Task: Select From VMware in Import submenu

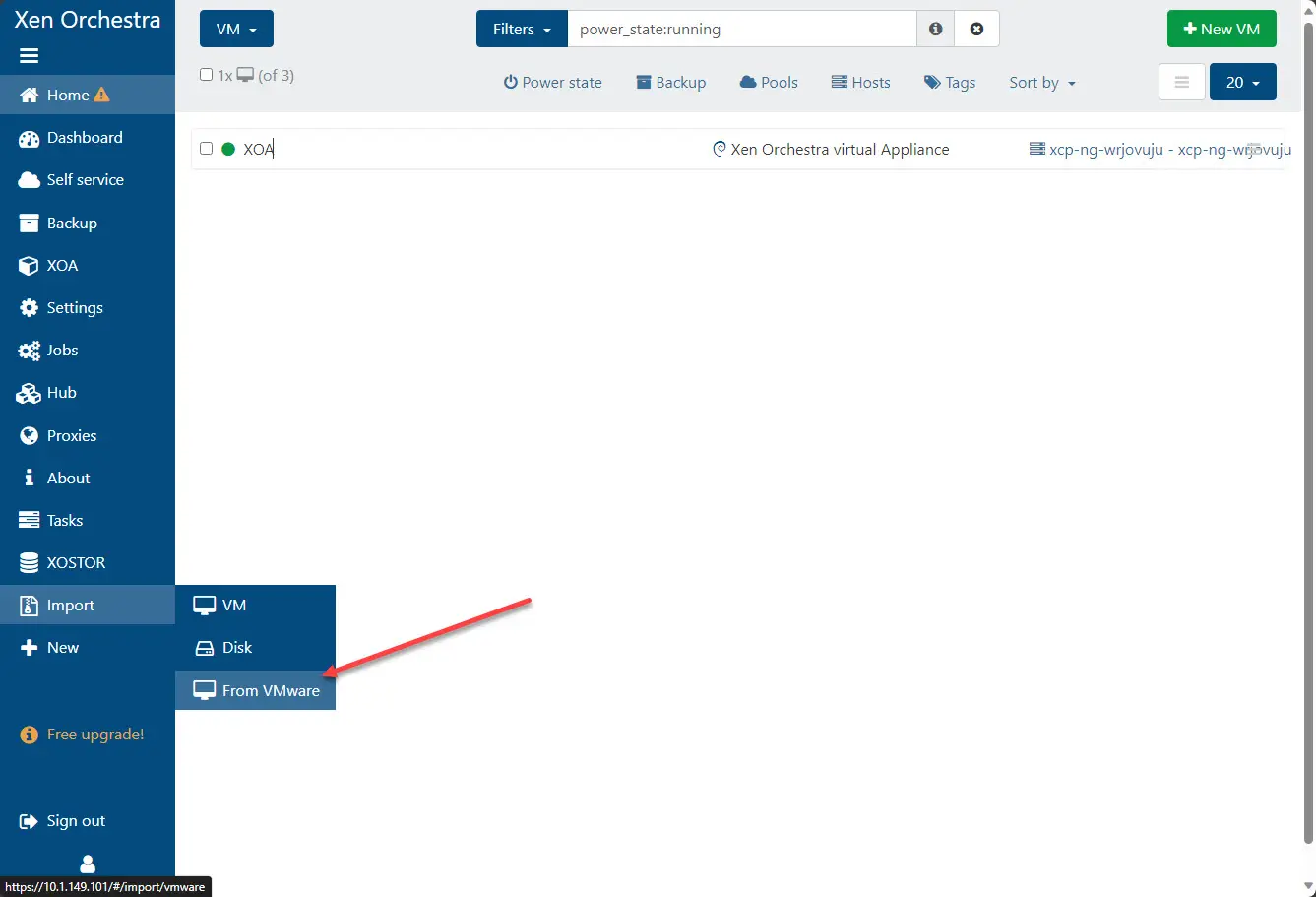Action: click(x=255, y=690)
